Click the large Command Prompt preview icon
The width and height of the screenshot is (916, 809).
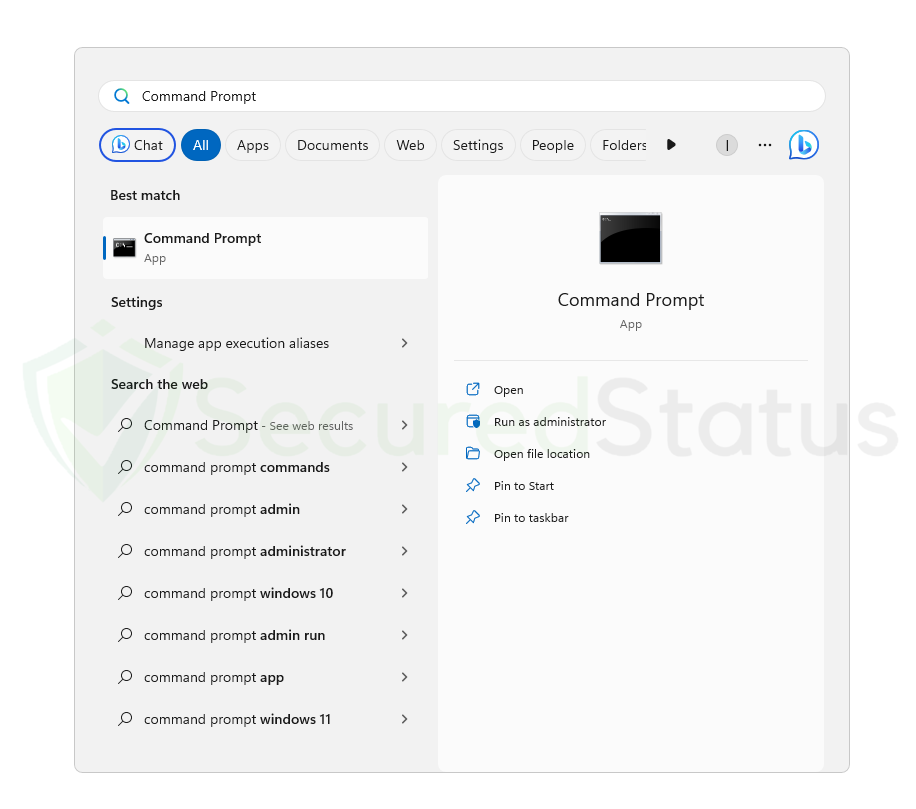(x=630, y=238)
